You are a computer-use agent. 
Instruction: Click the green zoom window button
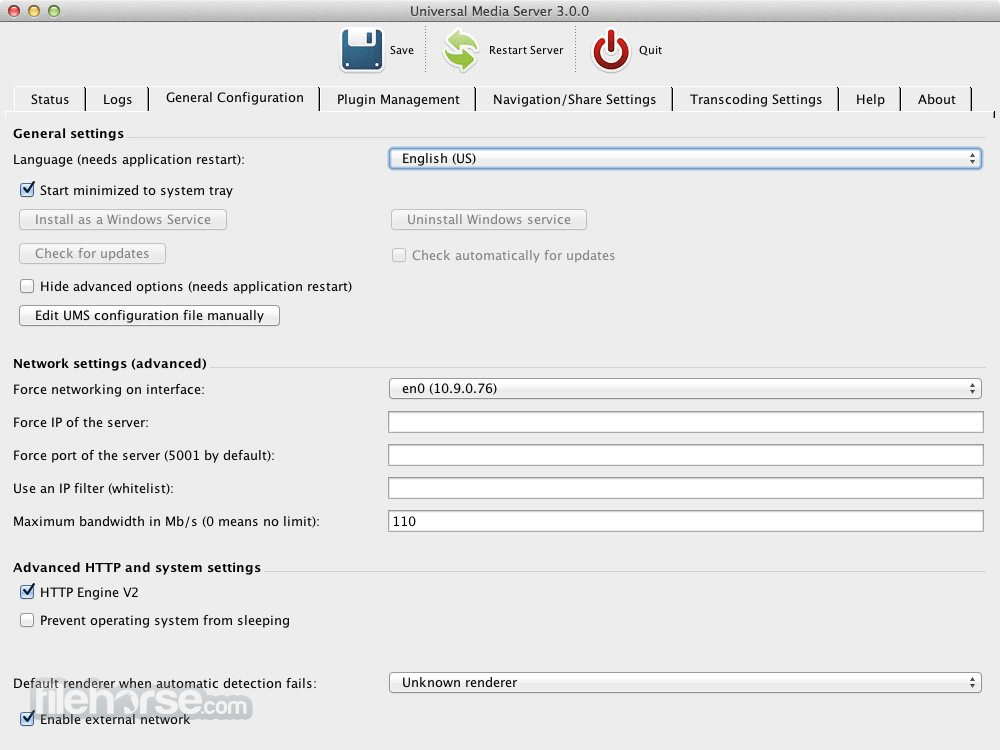tap(54, 11)
